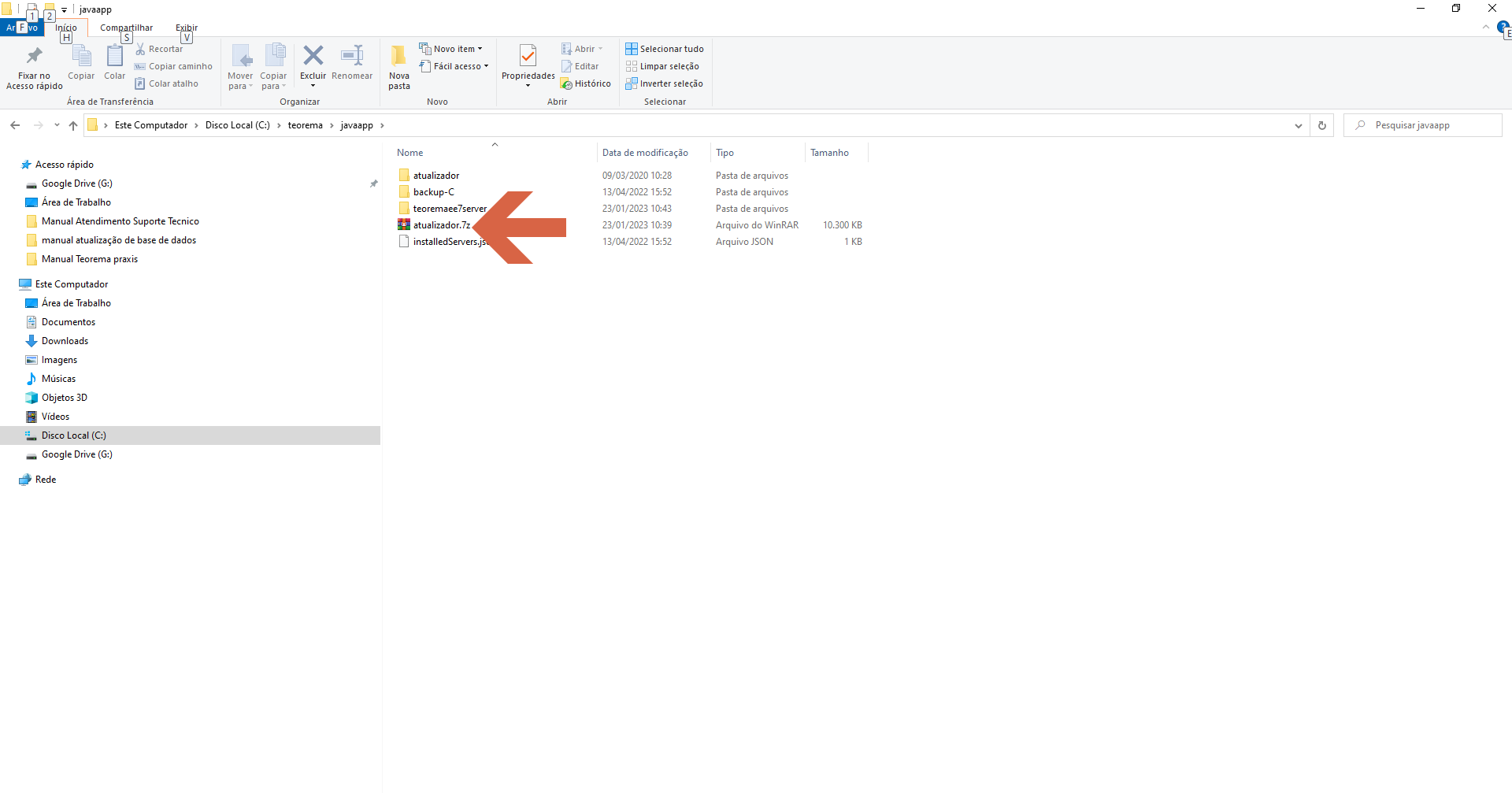
Task: Open the Arquivo file menu
Action: tap(21, 28)
